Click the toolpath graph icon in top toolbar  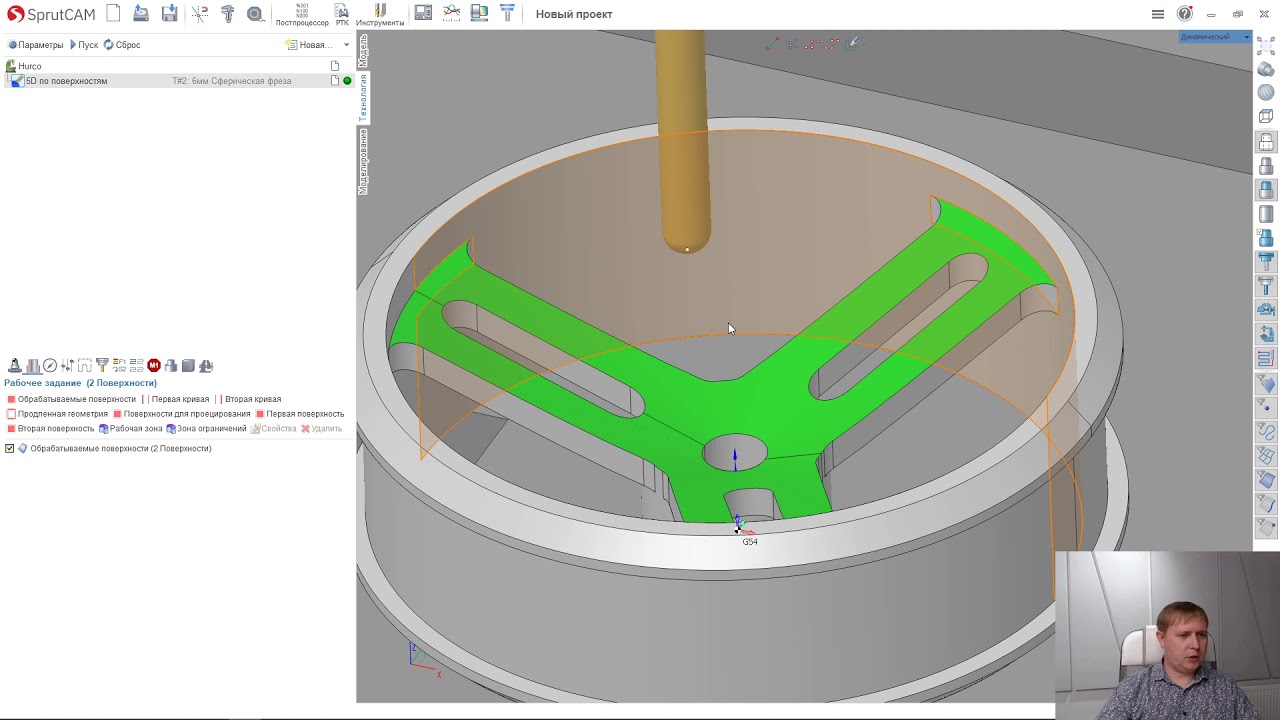point(452,13)
